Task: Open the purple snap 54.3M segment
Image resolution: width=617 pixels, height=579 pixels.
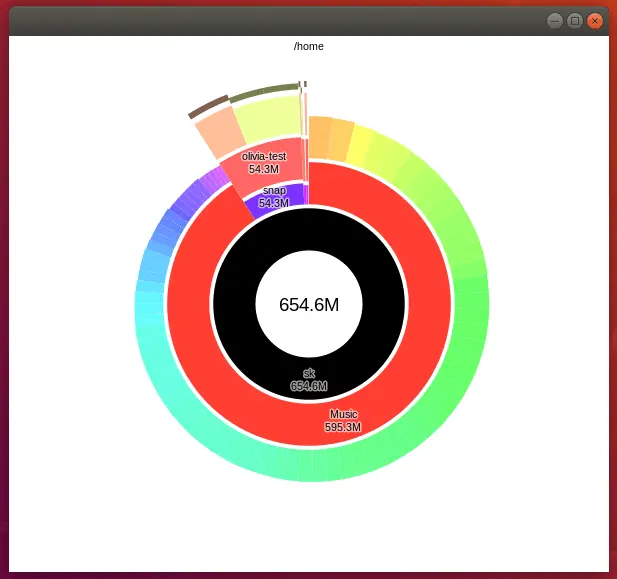Action: [274, 197]
